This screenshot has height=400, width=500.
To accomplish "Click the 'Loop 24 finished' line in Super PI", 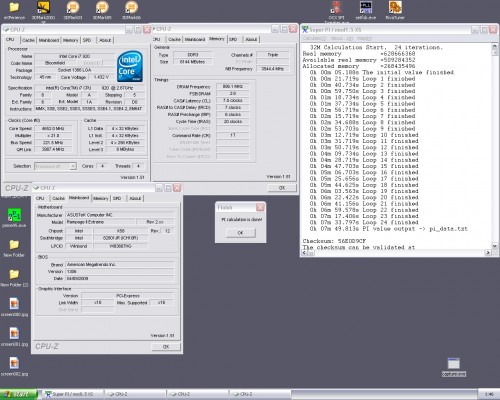I will [364, 222].
